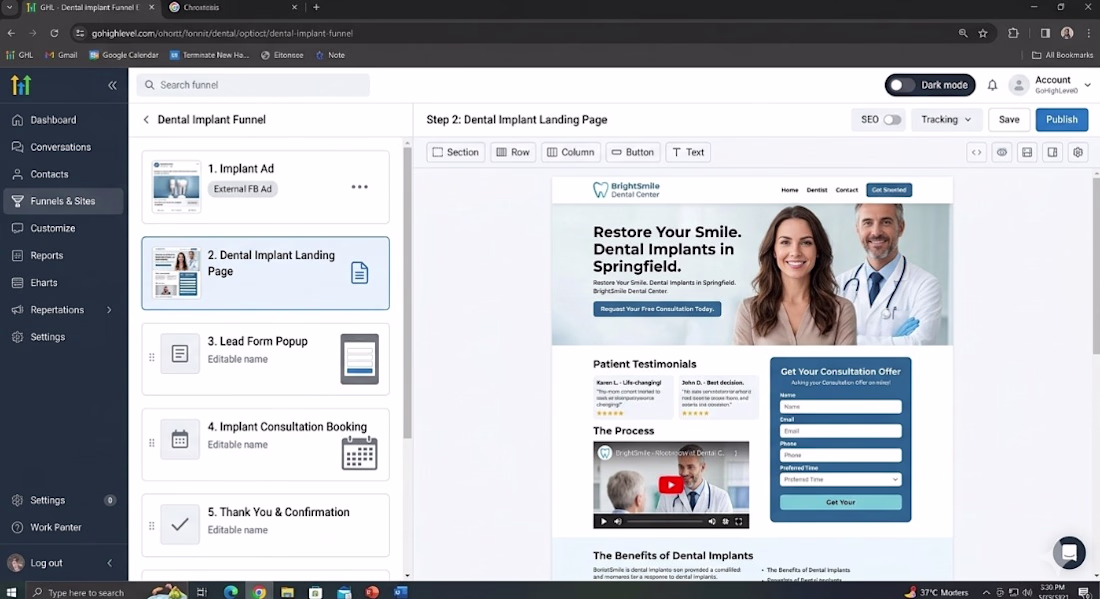The width and height of the screenshot is (1100, 599).
Task: Click the video progress bar
Action: pos(664,522)
